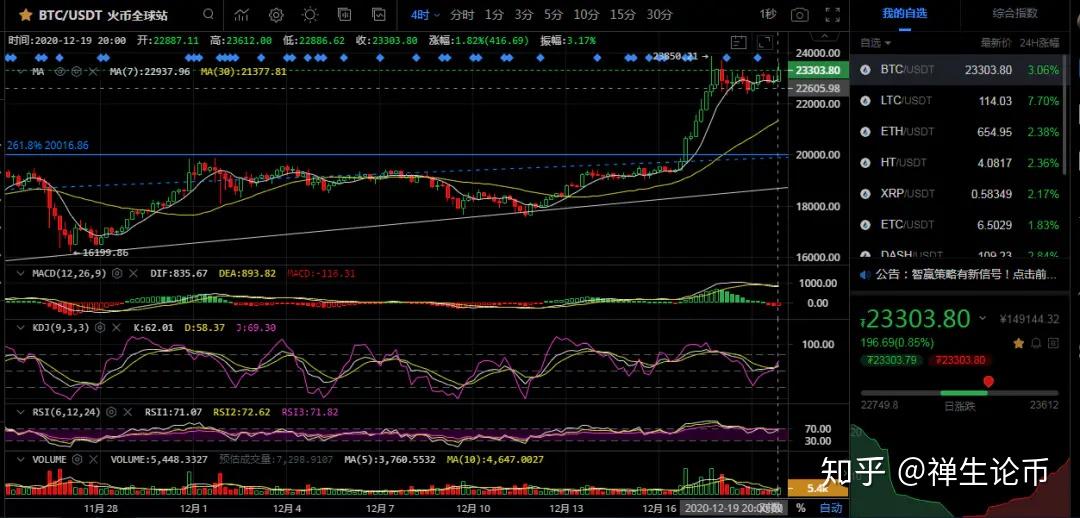Image resolution: width=1080 pixels, height=518 pixels.
Task: Open the 公告 announcement link
Action: (x=966, y=274)
